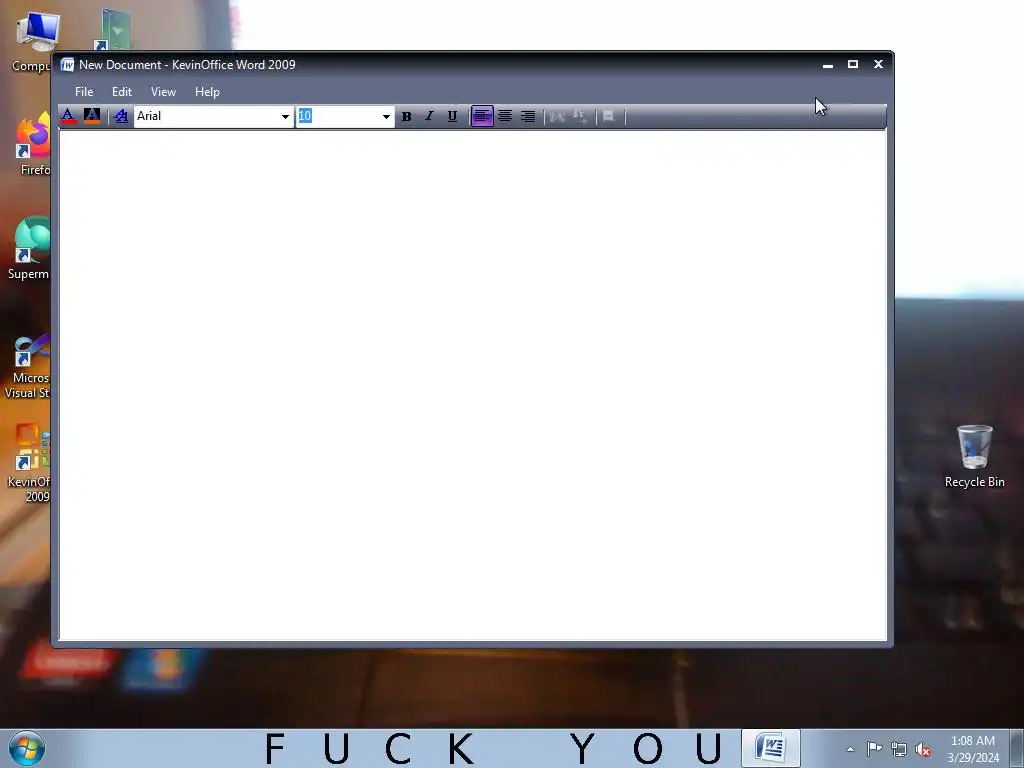
Task: Open the text highlight color tool
Action: coord(91,116)
